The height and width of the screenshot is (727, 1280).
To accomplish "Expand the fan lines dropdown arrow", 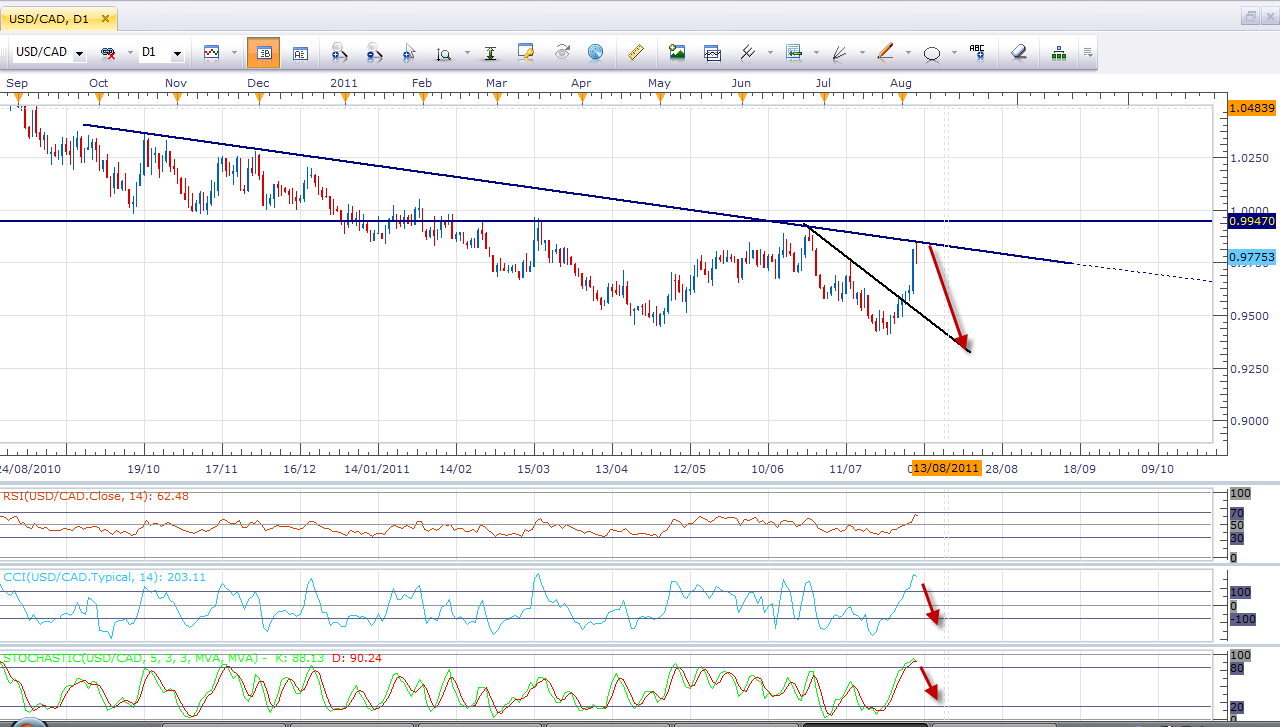I will pyautogui.click(x=863, y=53).
